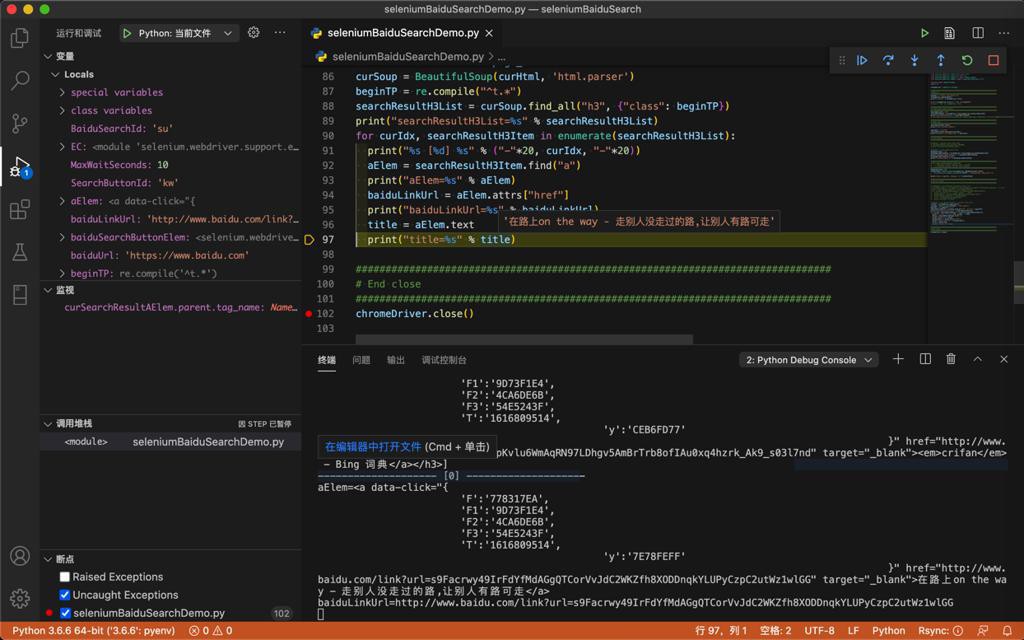Split the terminal panel
This screenshot has width=1024, height=640.
[x=925, y=359]
